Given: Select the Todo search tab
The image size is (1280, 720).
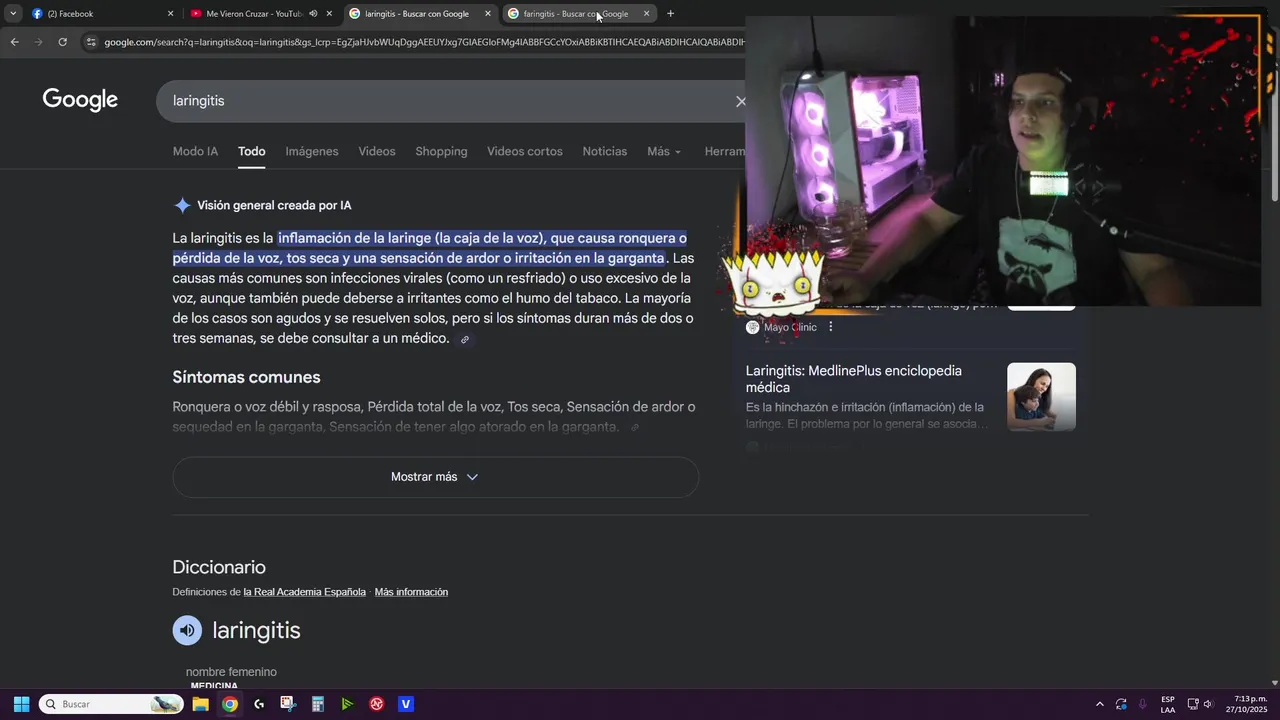Looking at the screenshot, I should coord(251,151).
